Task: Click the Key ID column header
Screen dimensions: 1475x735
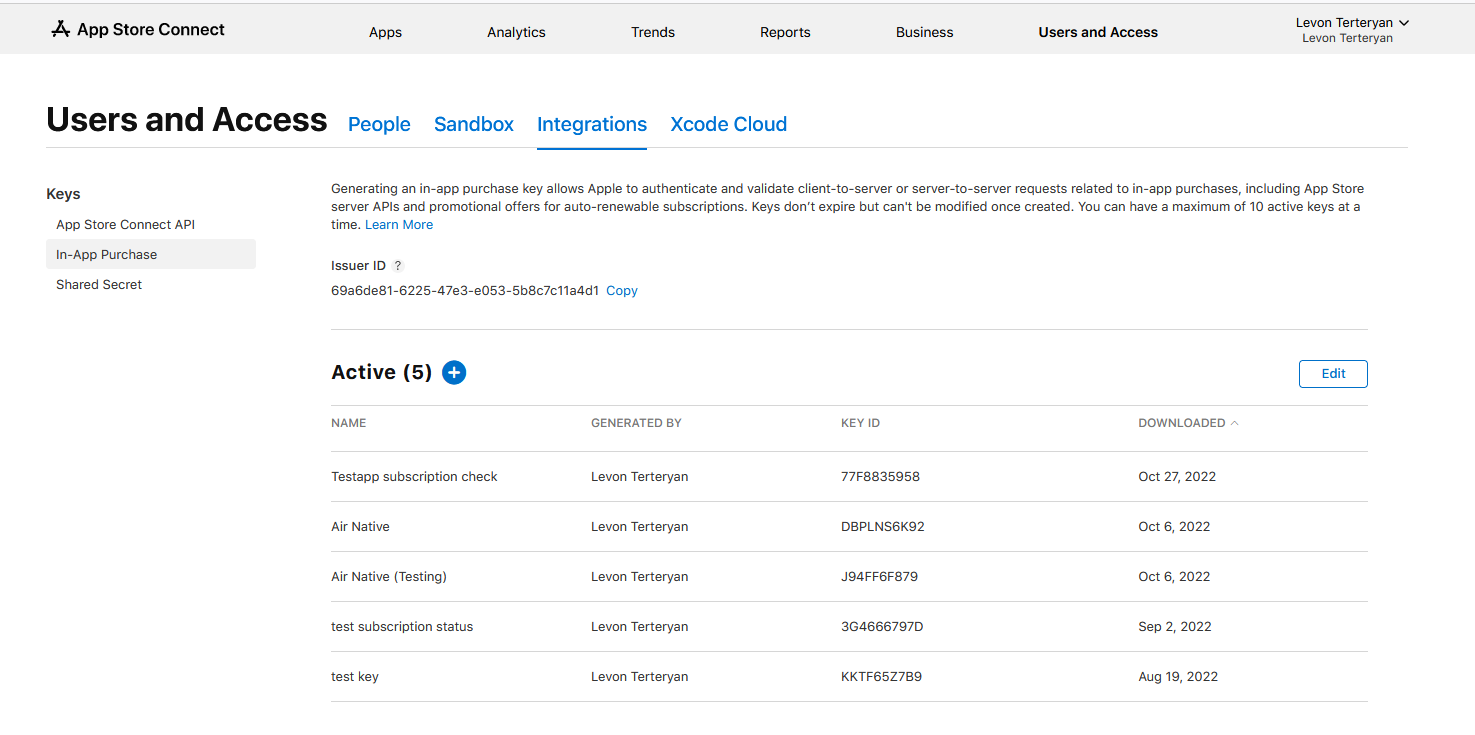Action: click(860, 423)
